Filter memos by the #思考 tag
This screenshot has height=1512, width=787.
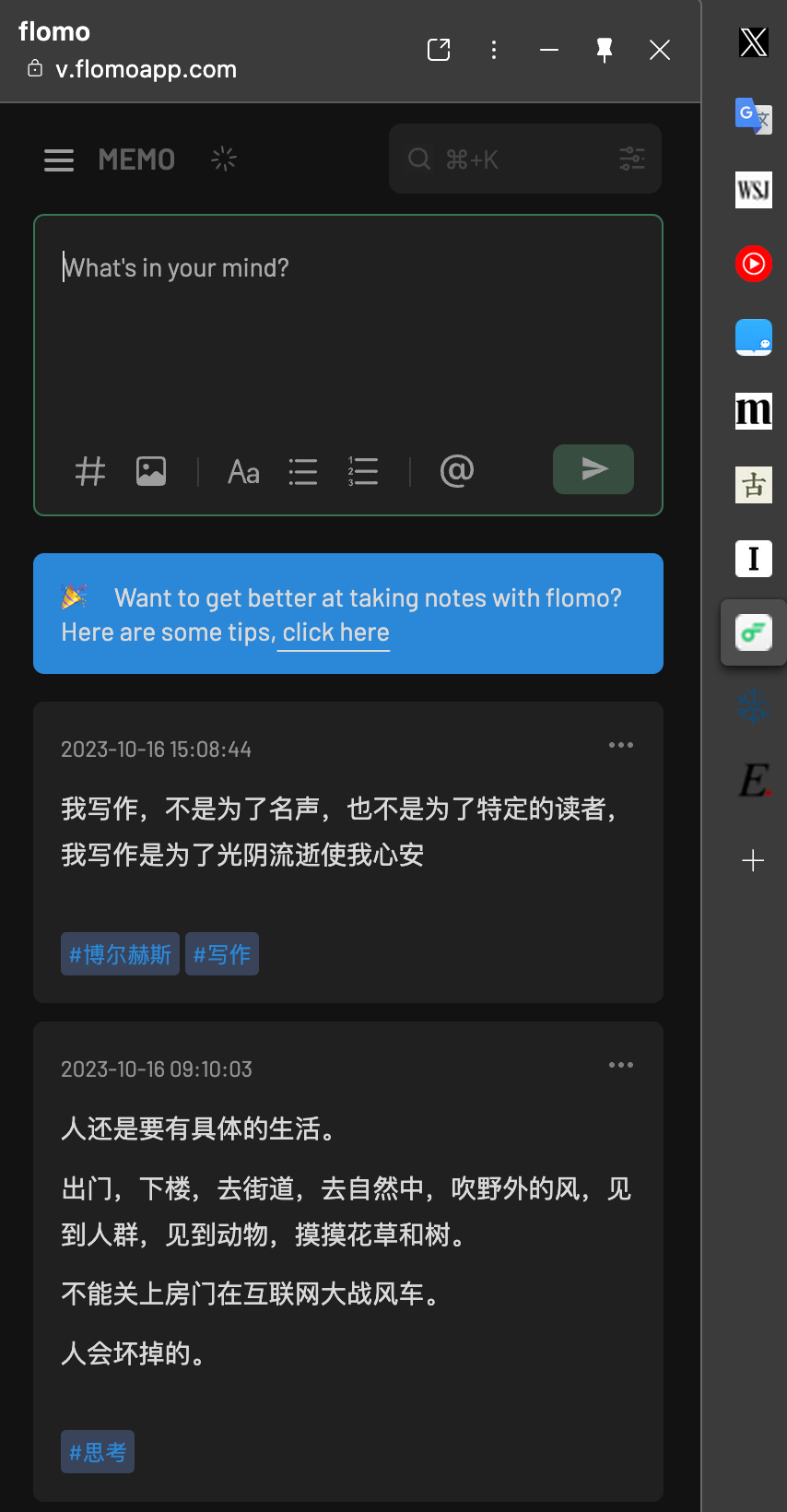[98, 1452]
